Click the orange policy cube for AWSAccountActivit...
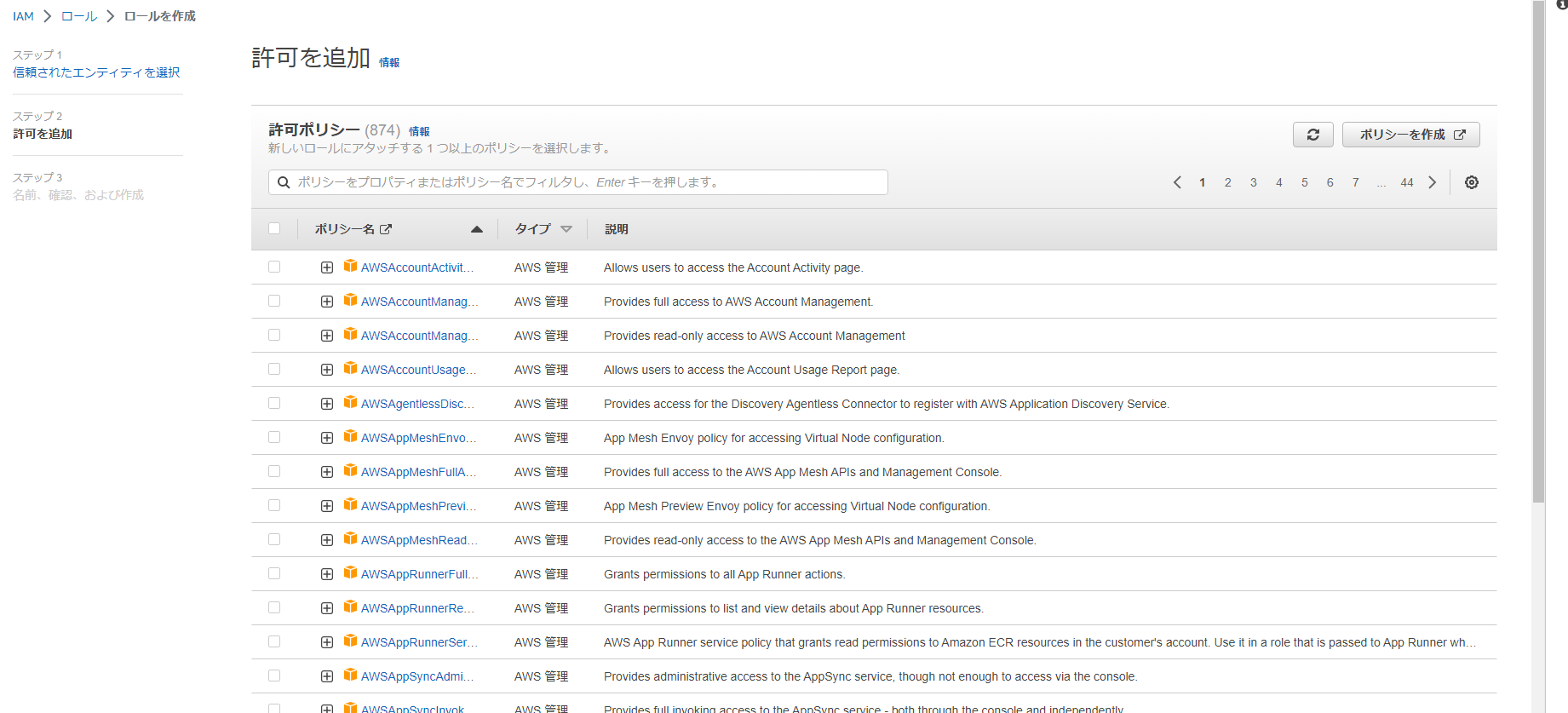 click(350, 267)
